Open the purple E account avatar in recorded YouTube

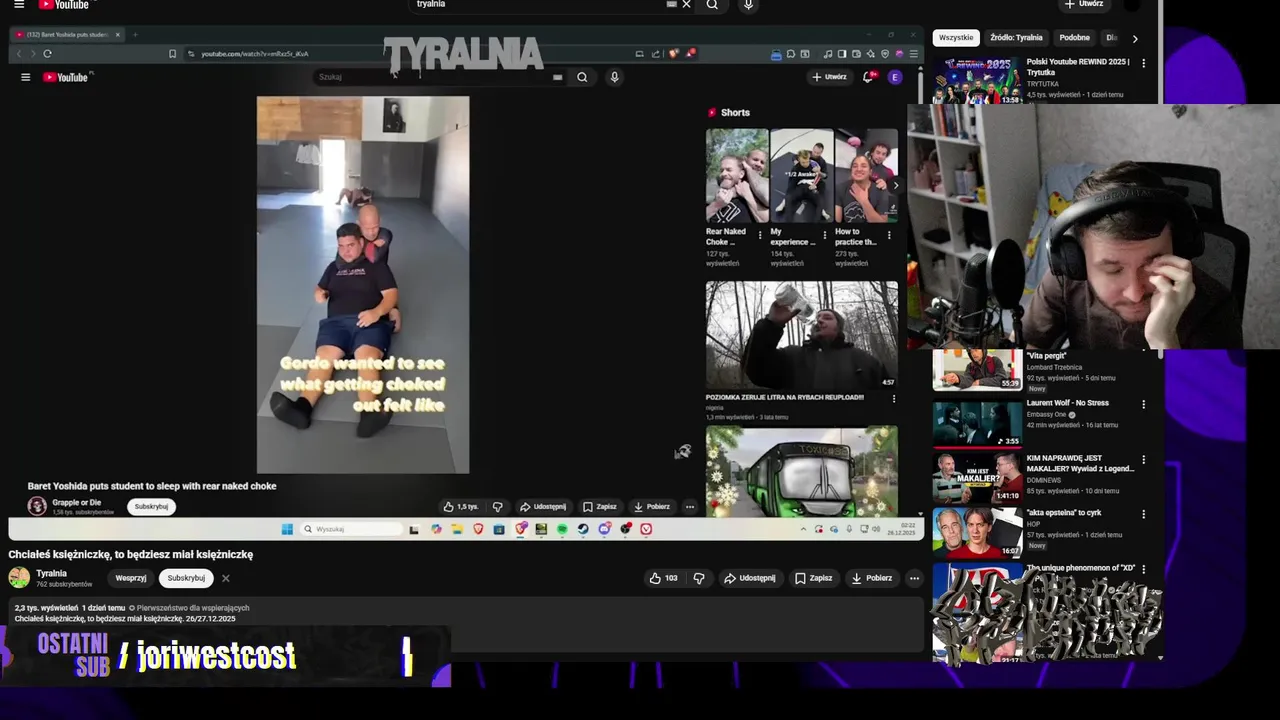[x=895, y=77]
